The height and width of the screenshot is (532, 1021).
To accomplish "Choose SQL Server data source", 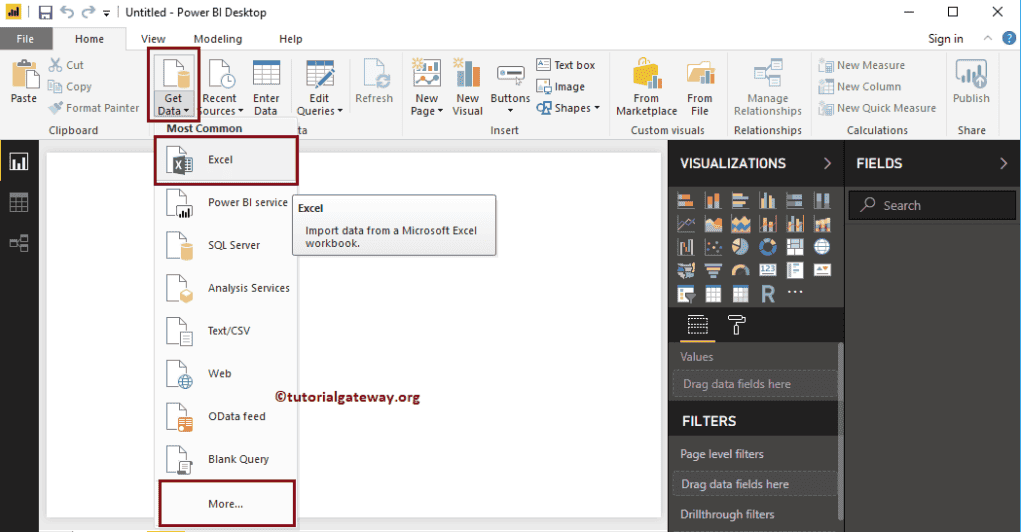I will pos(226,245).
